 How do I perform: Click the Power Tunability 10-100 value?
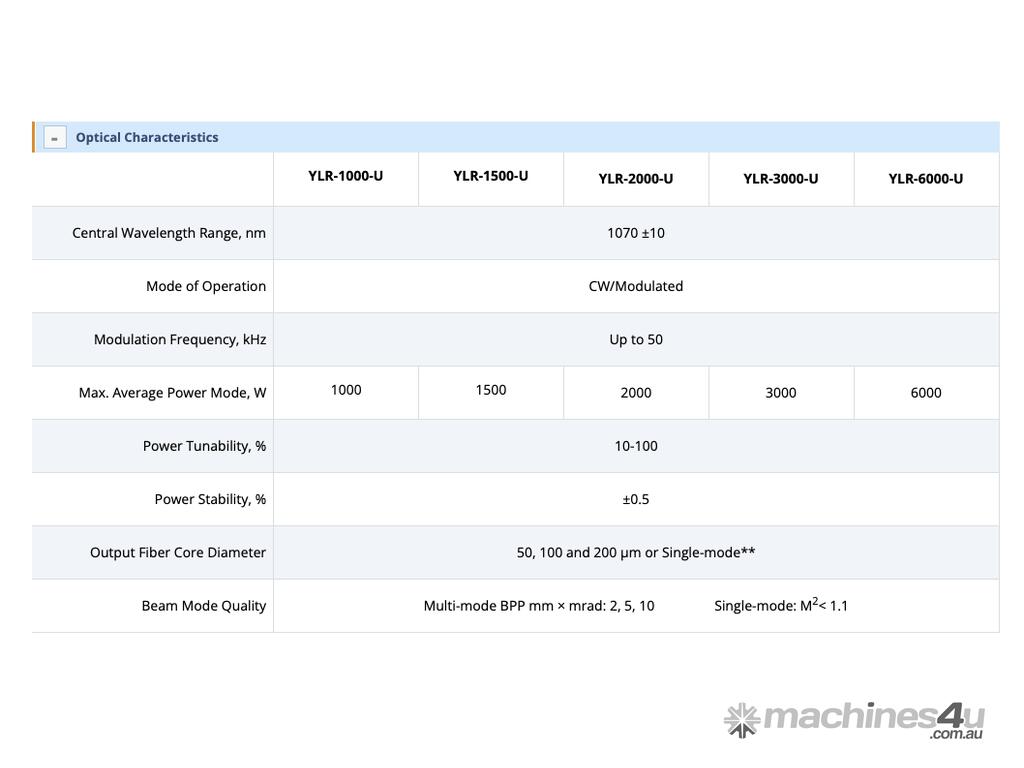pos(635,446)
